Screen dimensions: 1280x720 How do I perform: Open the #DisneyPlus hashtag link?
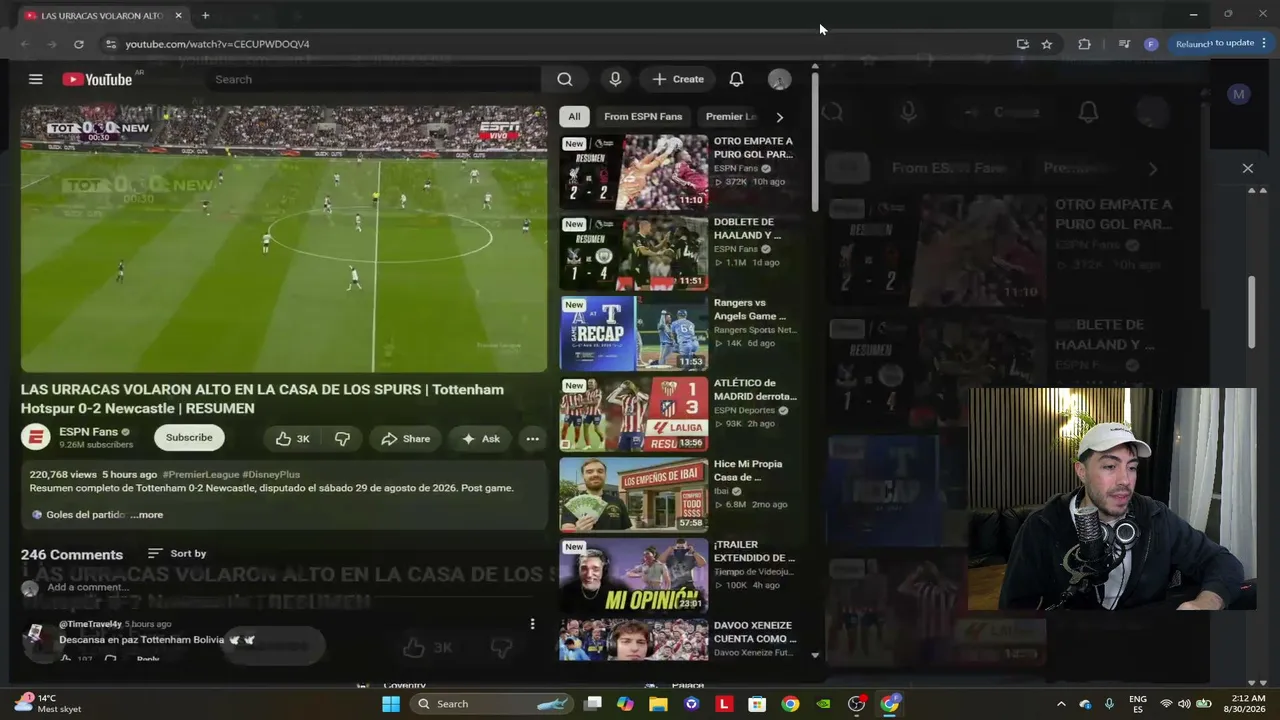click(271, 475)
